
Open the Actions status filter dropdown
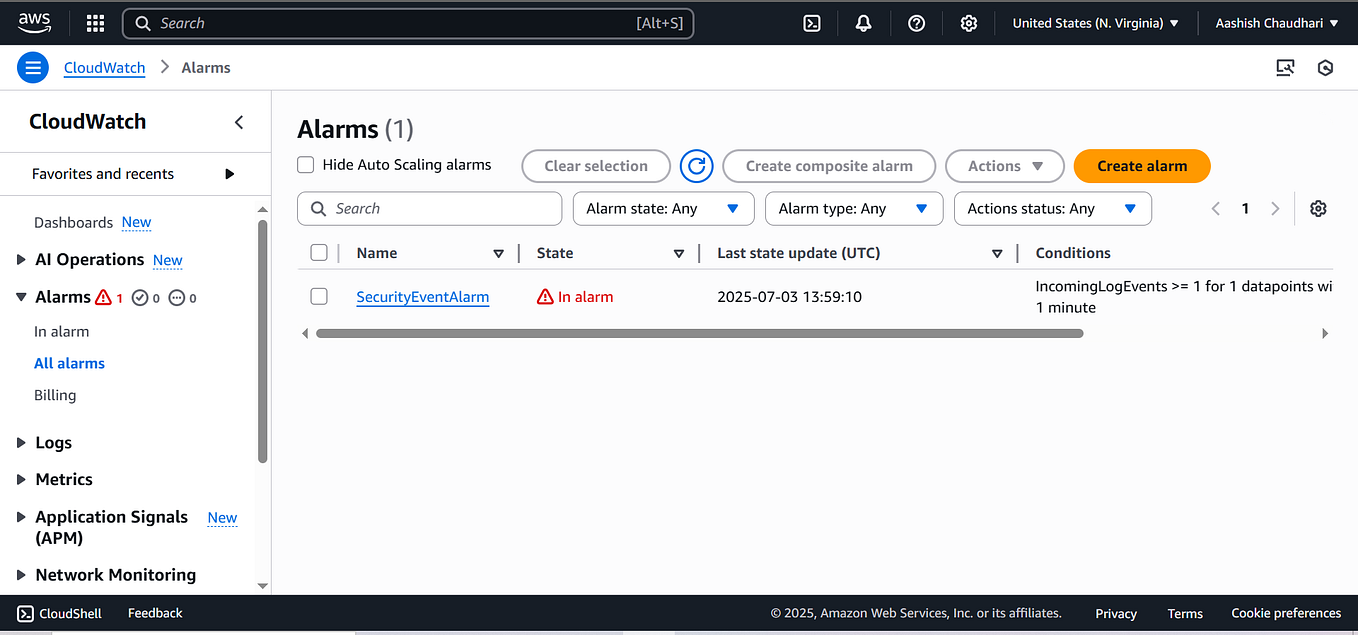1052,208
